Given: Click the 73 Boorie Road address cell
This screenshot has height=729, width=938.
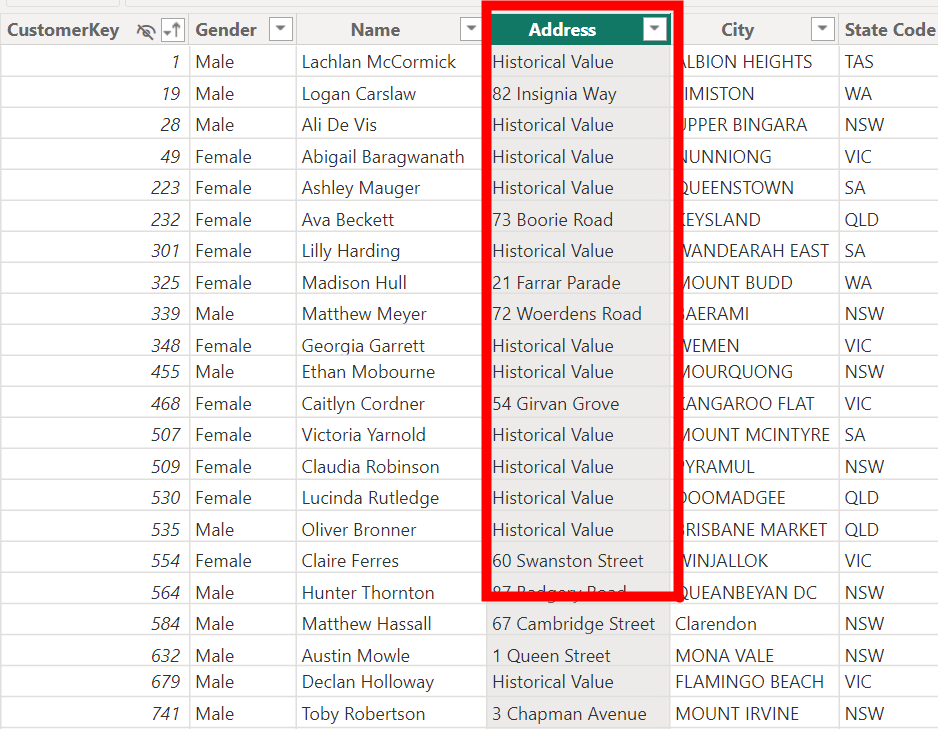Looking at the screenshot, I should pyautogui.click(x=552, y=220).
